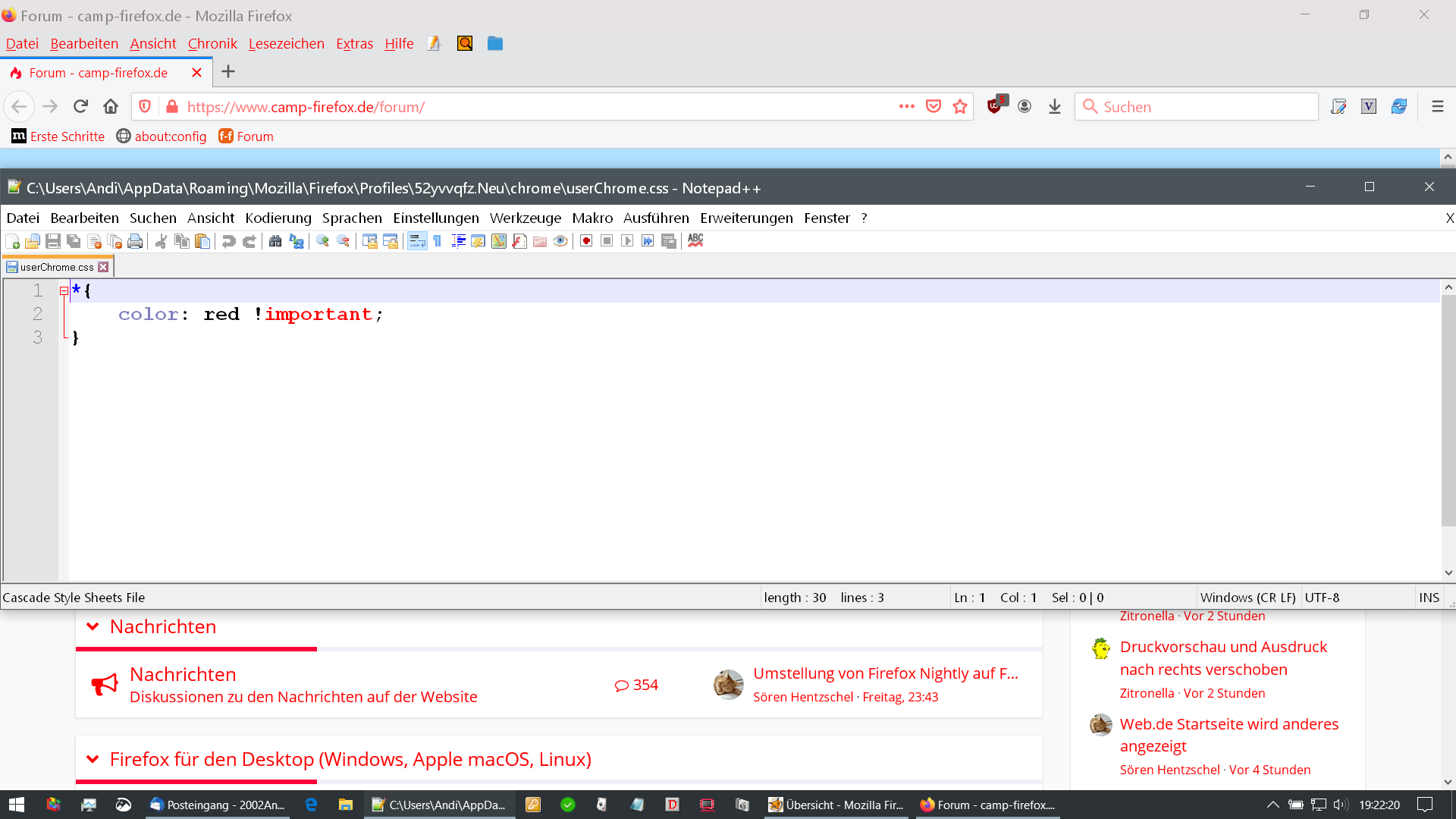Open the Find binoculars tool
The image size is (1456, 819).
coord(275,241)
